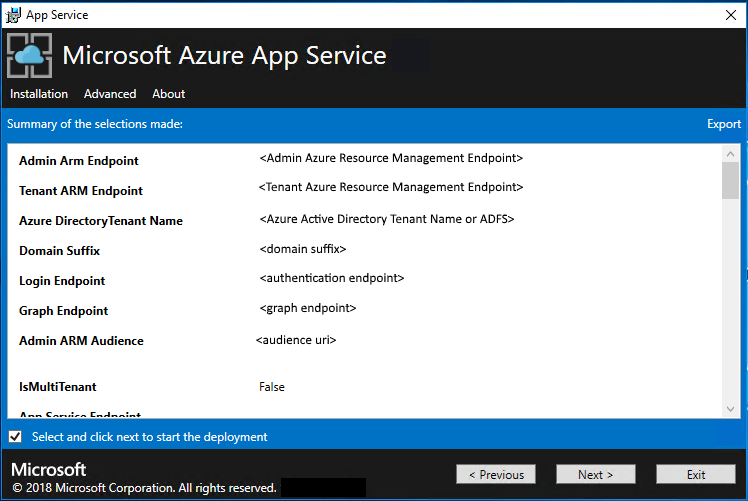Click the Exit button
The height and width of the screenshot is (501, 748).
(x=696, y=474)
